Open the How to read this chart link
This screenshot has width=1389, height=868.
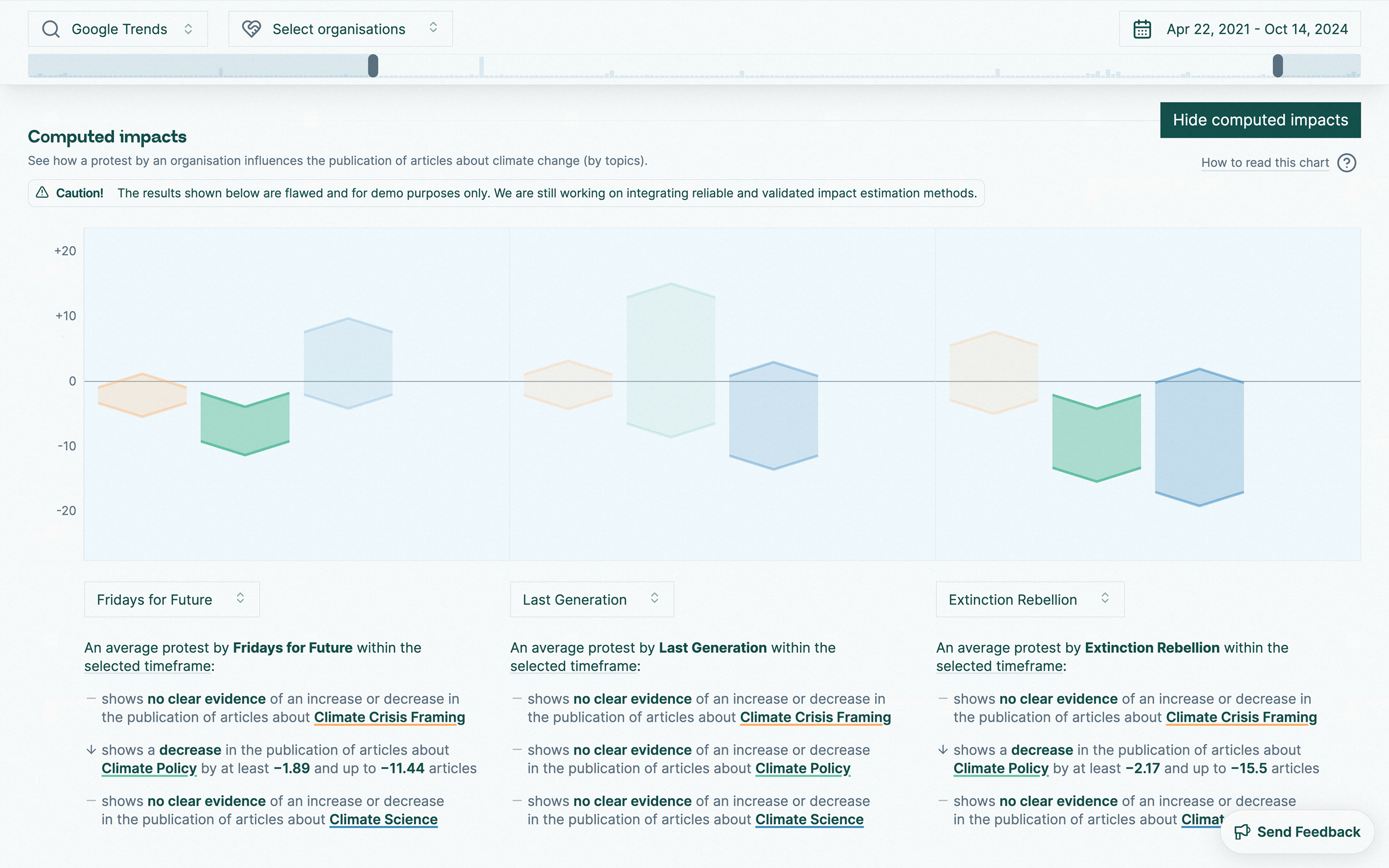(1265, 163)
